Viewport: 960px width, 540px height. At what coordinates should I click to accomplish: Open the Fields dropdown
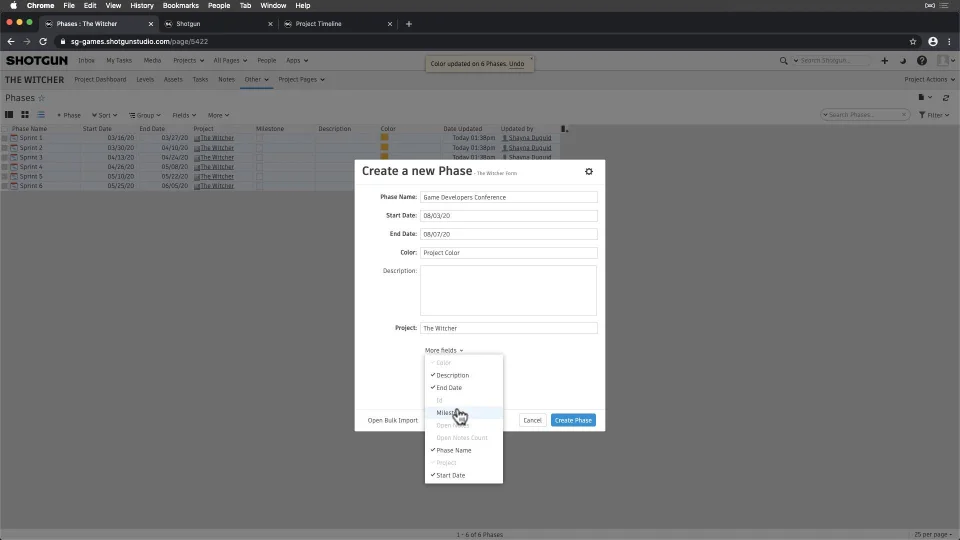coord(184,115)
